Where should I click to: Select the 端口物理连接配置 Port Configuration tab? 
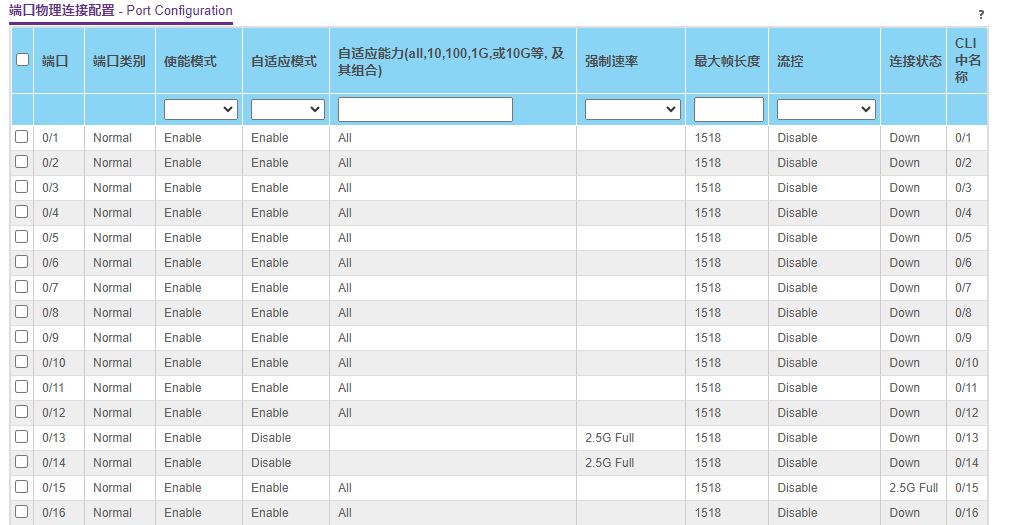point(121,11)
